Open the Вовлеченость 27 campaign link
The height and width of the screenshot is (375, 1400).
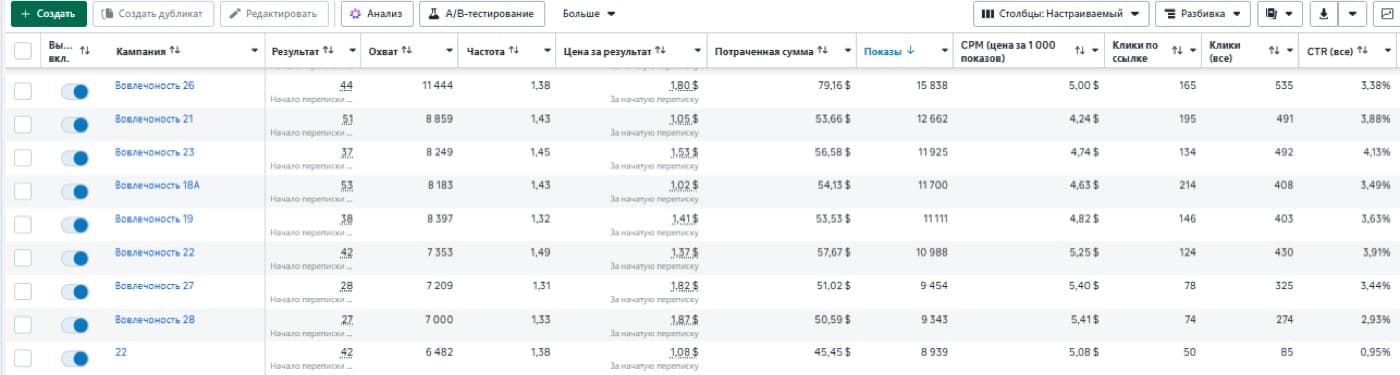pyautogui.click(x=154, y=285)
